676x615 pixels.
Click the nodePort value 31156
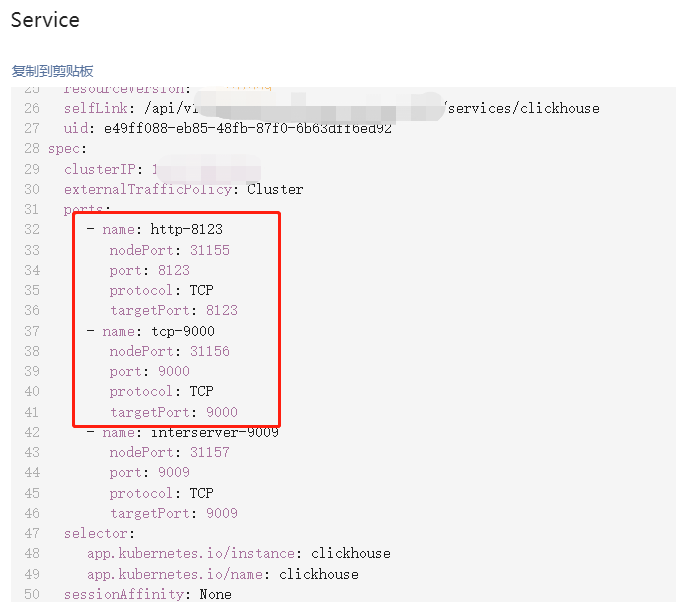209,351
